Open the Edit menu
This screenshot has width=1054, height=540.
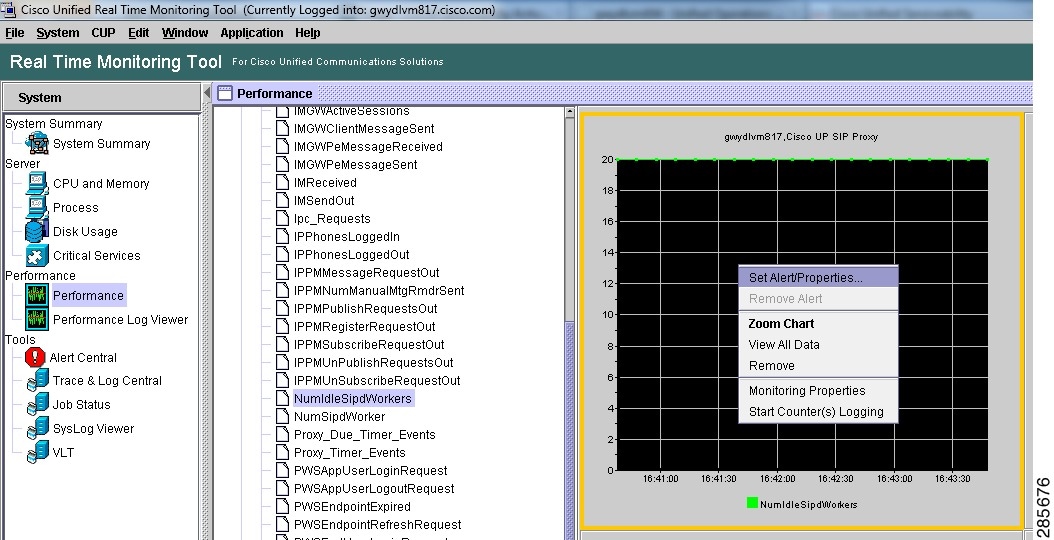tap(138, 32)
